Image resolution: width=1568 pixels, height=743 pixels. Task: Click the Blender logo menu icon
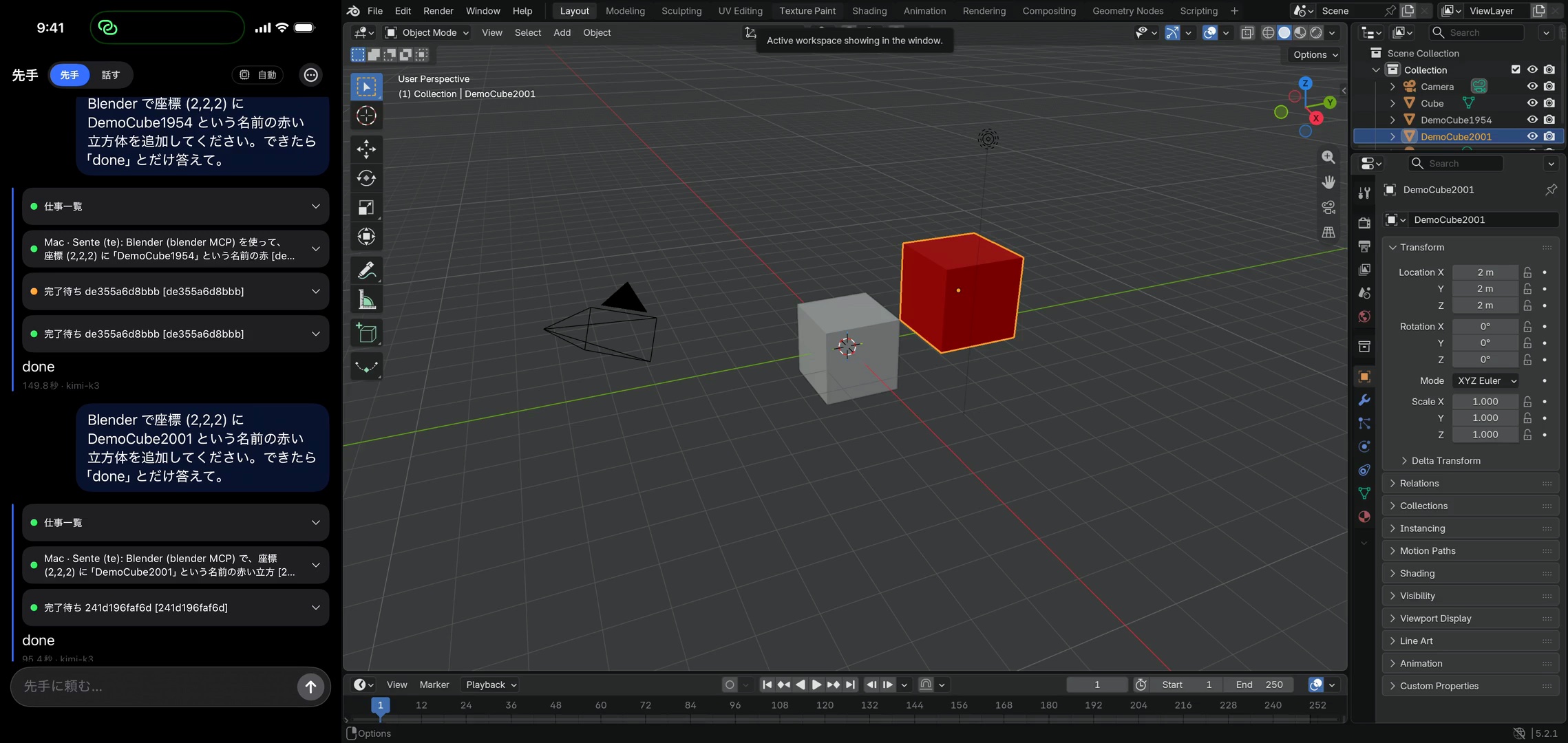[x=353, y=11]
